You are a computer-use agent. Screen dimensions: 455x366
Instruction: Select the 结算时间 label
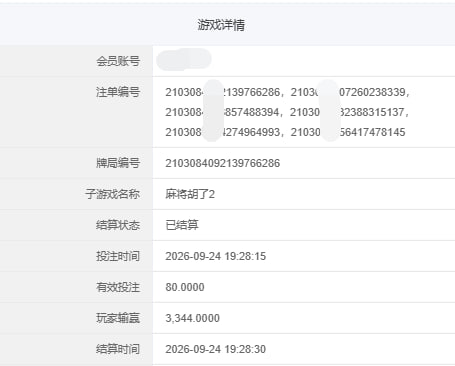click(118, 349)
